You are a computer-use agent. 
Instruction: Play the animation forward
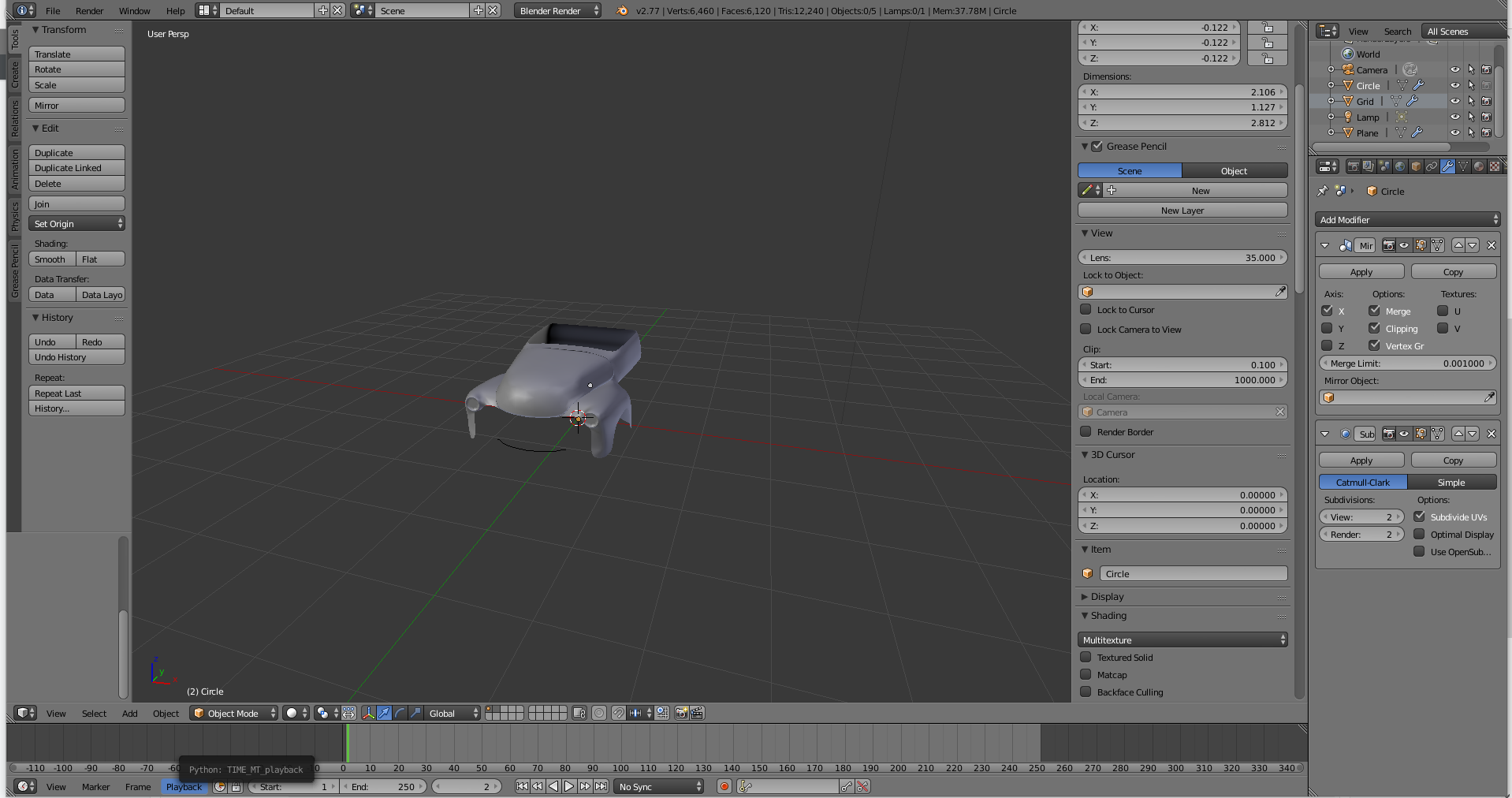(x=569, y=786)
